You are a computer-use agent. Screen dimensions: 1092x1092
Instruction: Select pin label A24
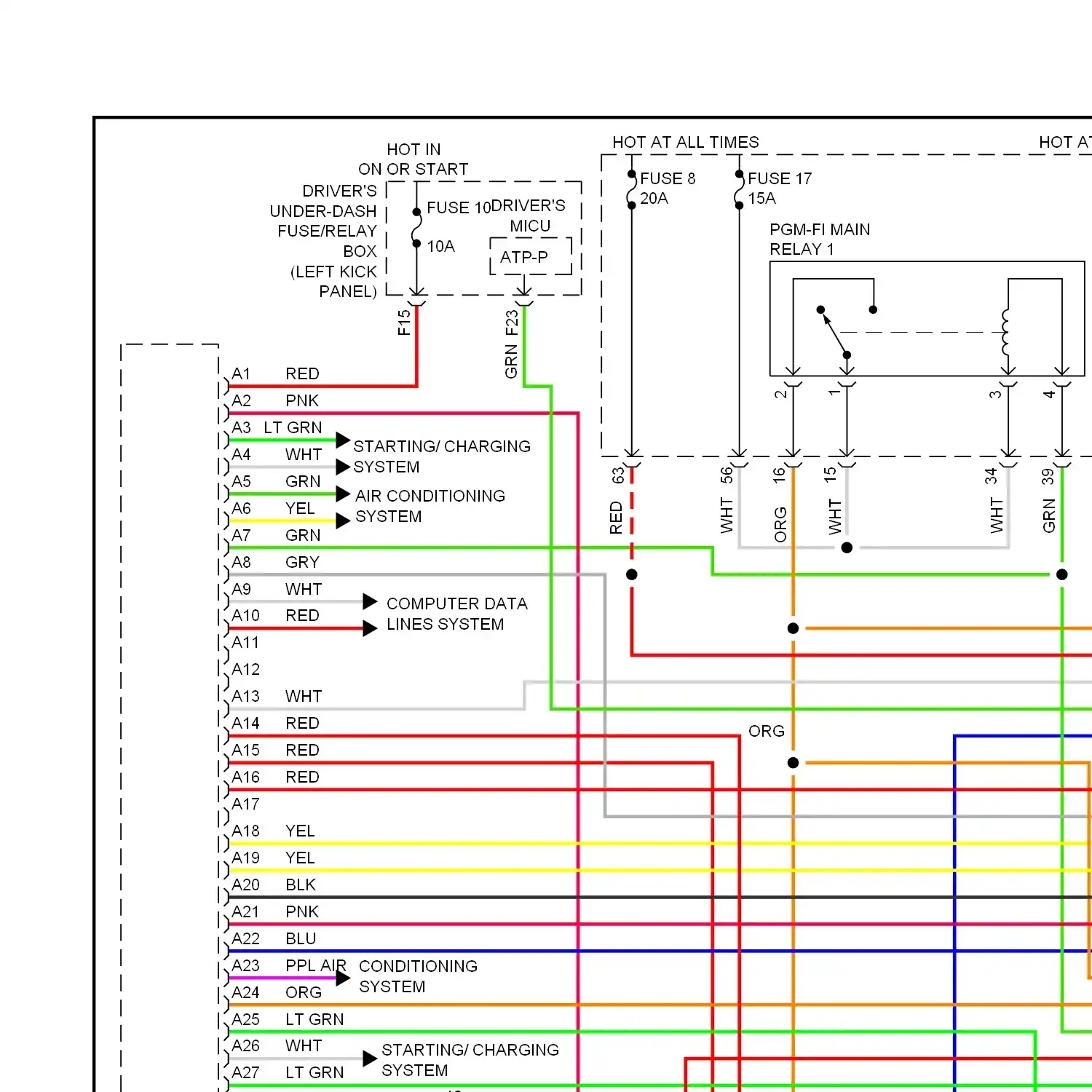pos(245,992)
